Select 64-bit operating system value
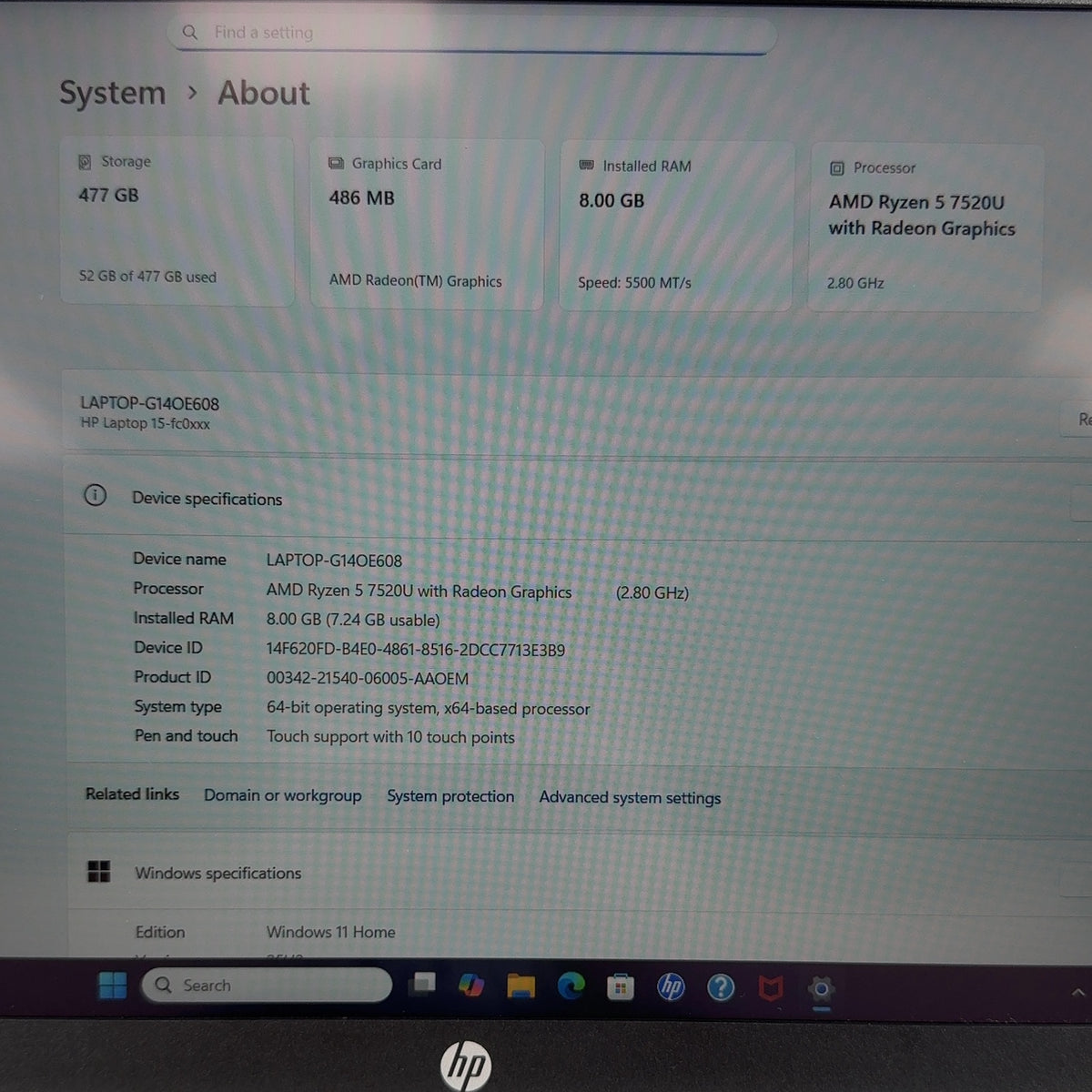1092x1092 pixels. [x=428, y=708]
